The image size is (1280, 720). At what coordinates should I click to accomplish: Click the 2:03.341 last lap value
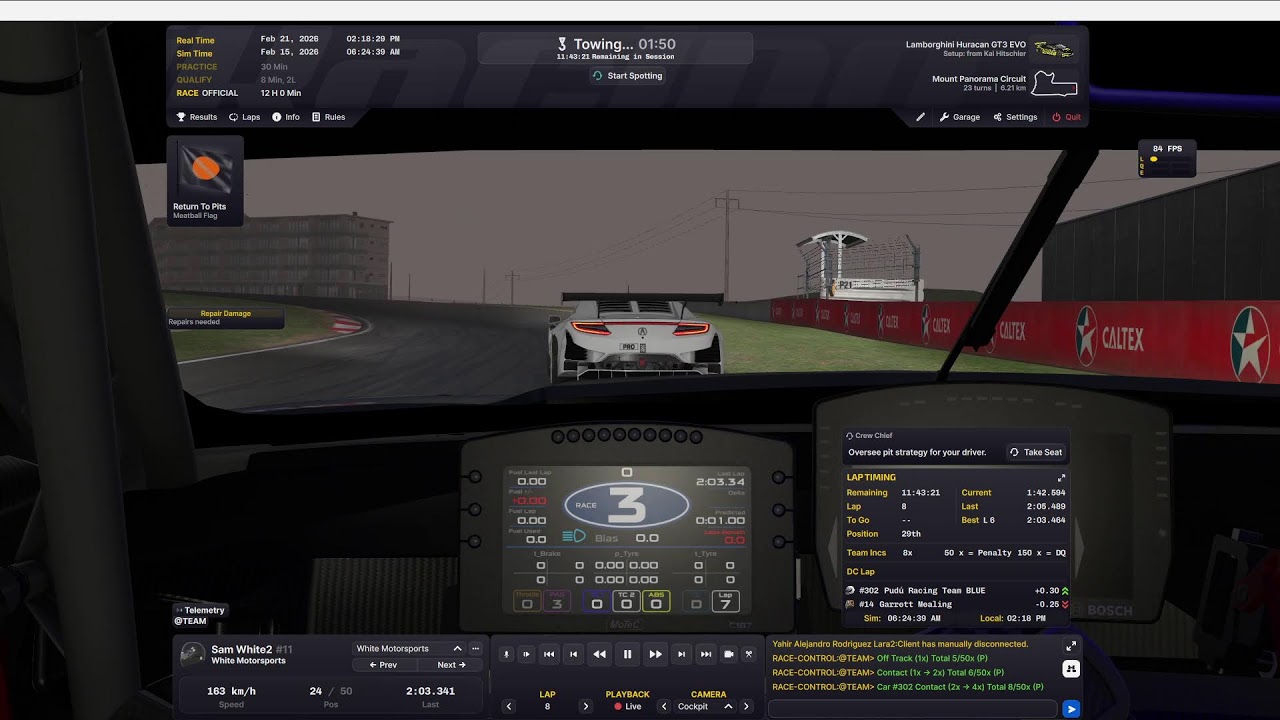(430, 691)
